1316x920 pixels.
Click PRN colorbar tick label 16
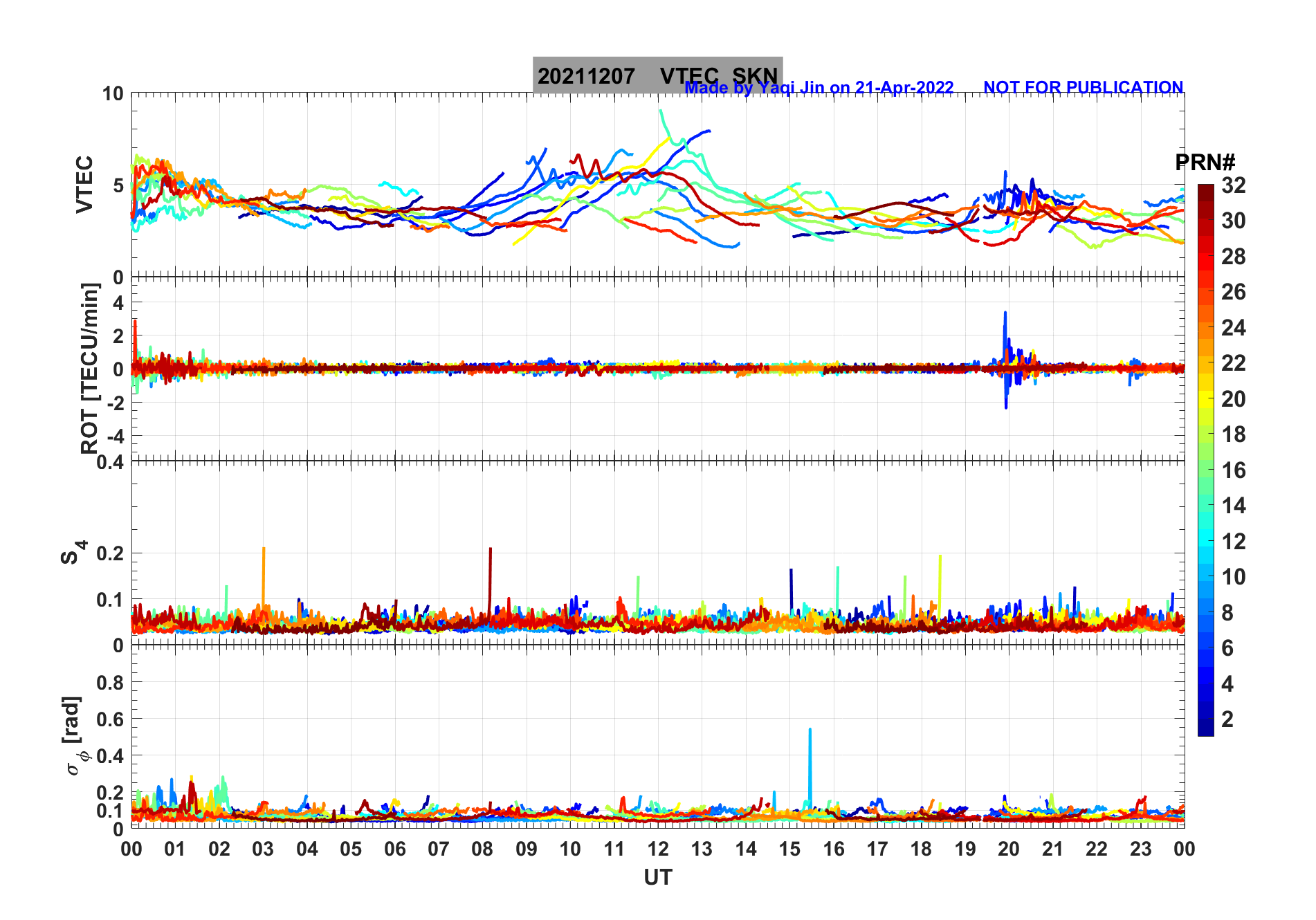[1234, 470]
